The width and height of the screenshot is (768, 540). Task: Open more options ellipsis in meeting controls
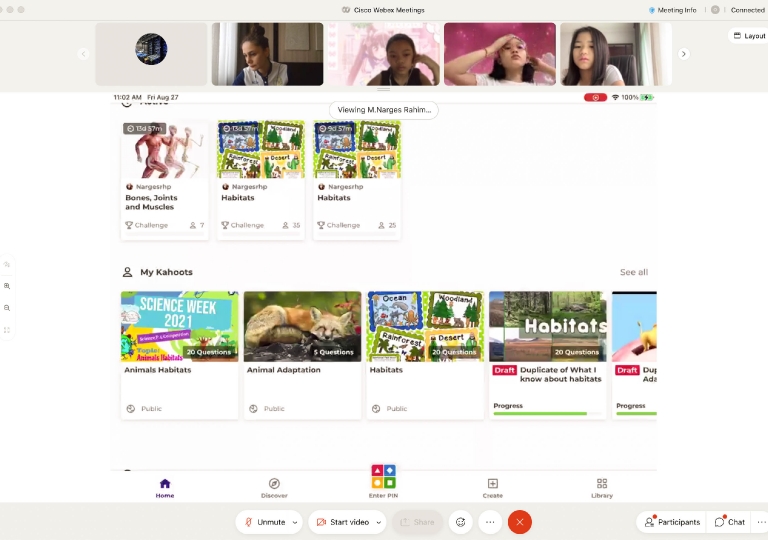[x=490, y=522]
